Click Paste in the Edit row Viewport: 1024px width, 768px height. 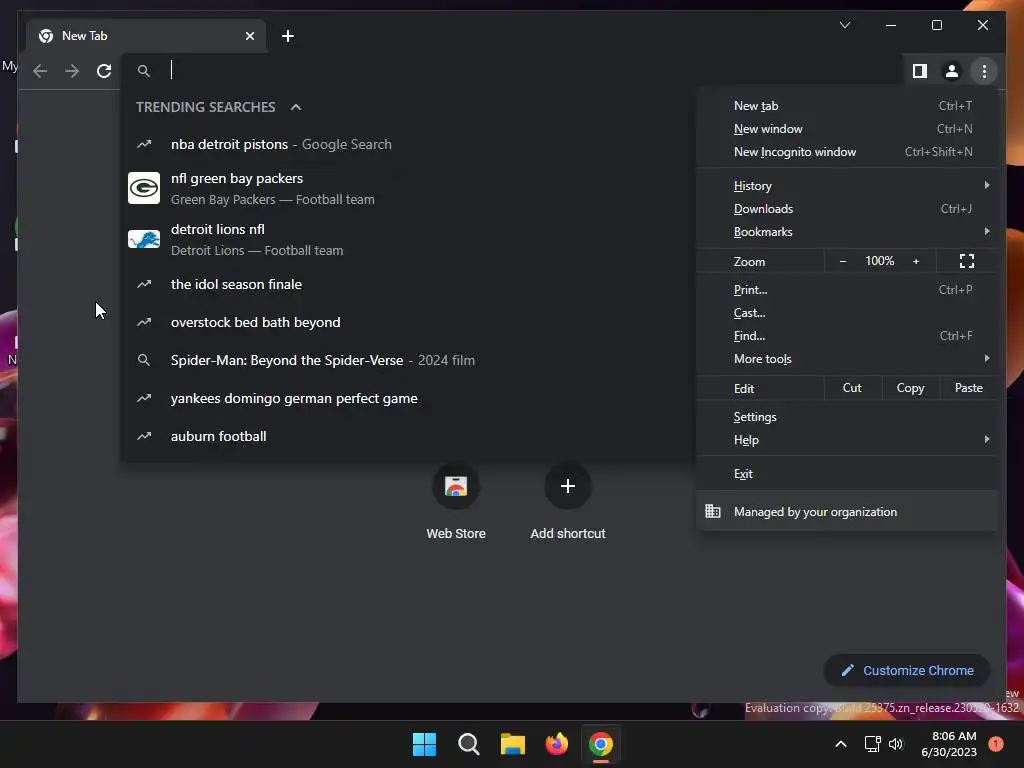tap(968, 388)
